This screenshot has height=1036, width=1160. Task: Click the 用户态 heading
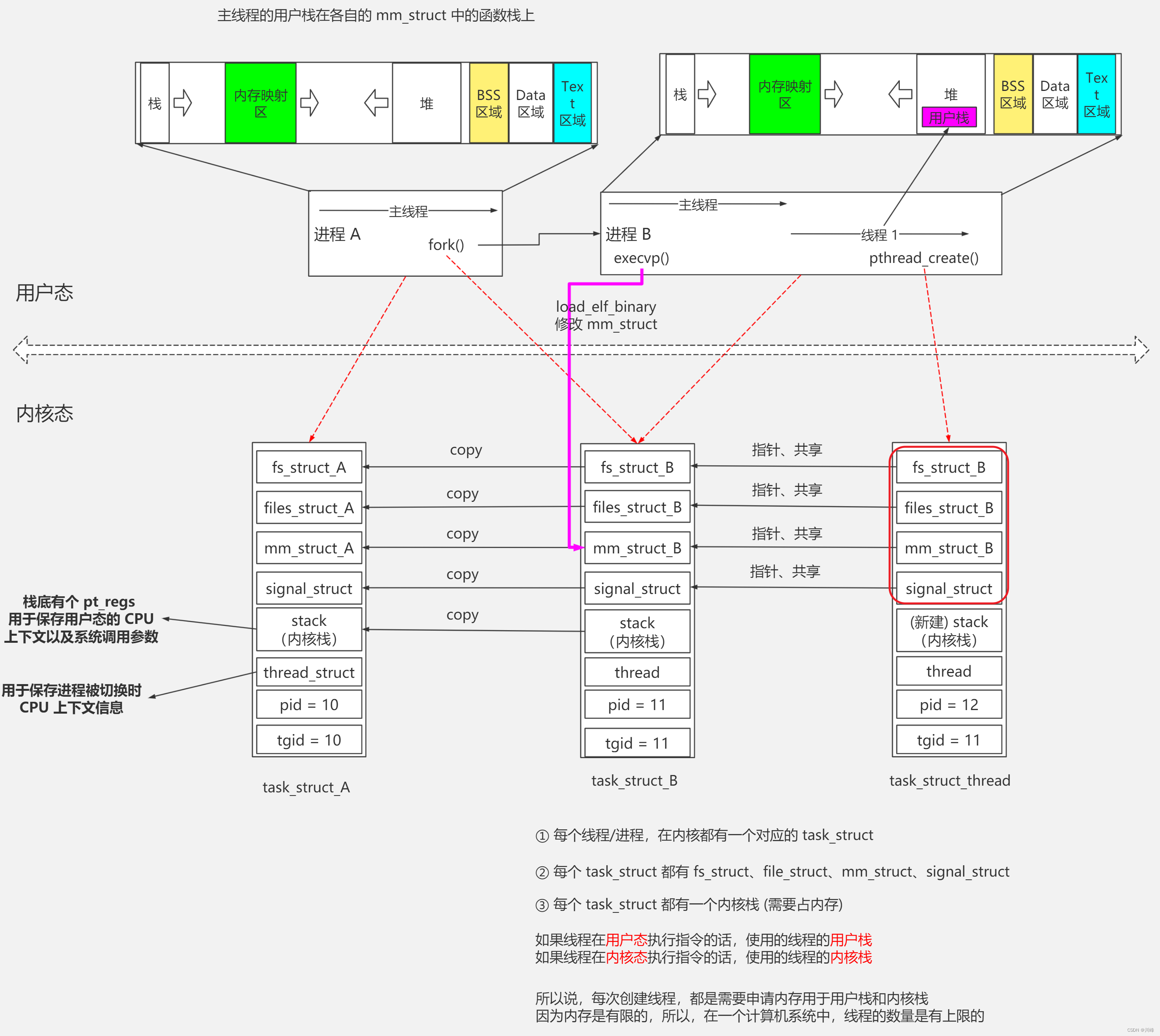pyautogui.click(x=44, y=292)
